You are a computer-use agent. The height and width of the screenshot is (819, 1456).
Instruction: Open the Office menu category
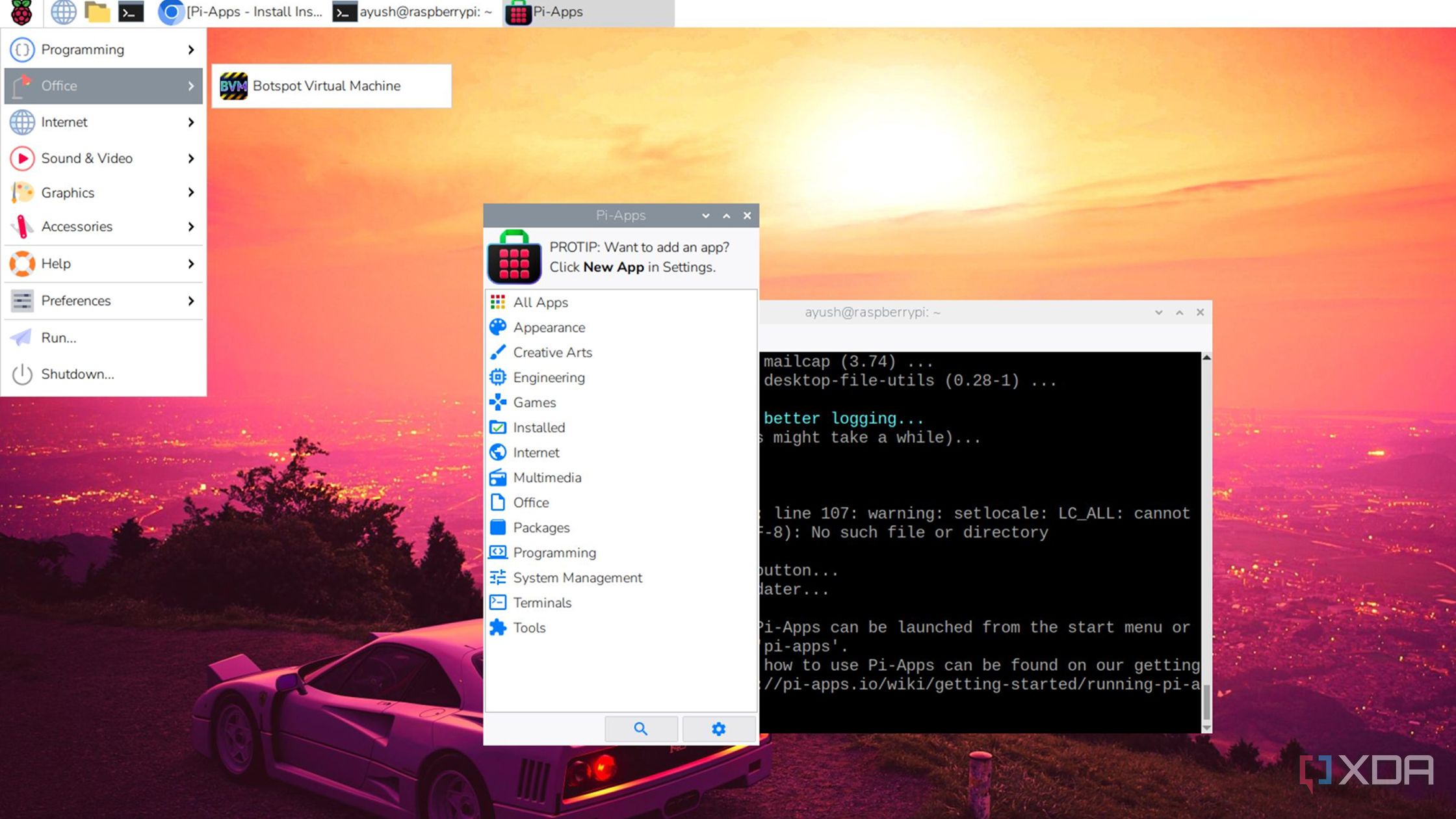coord(104,86)
